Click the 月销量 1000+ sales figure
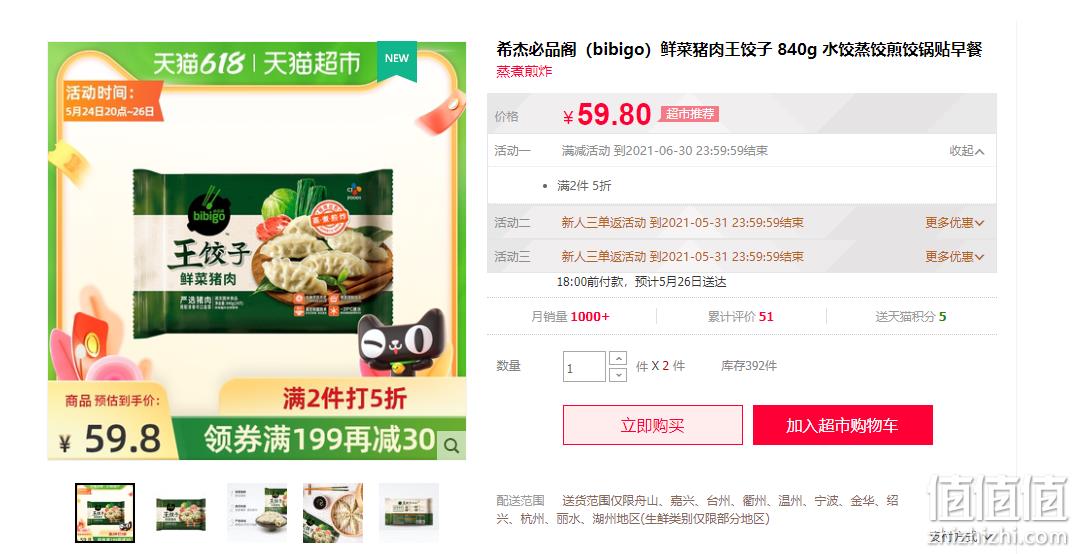Screen dimensions: 1077x554 point(570,316)
